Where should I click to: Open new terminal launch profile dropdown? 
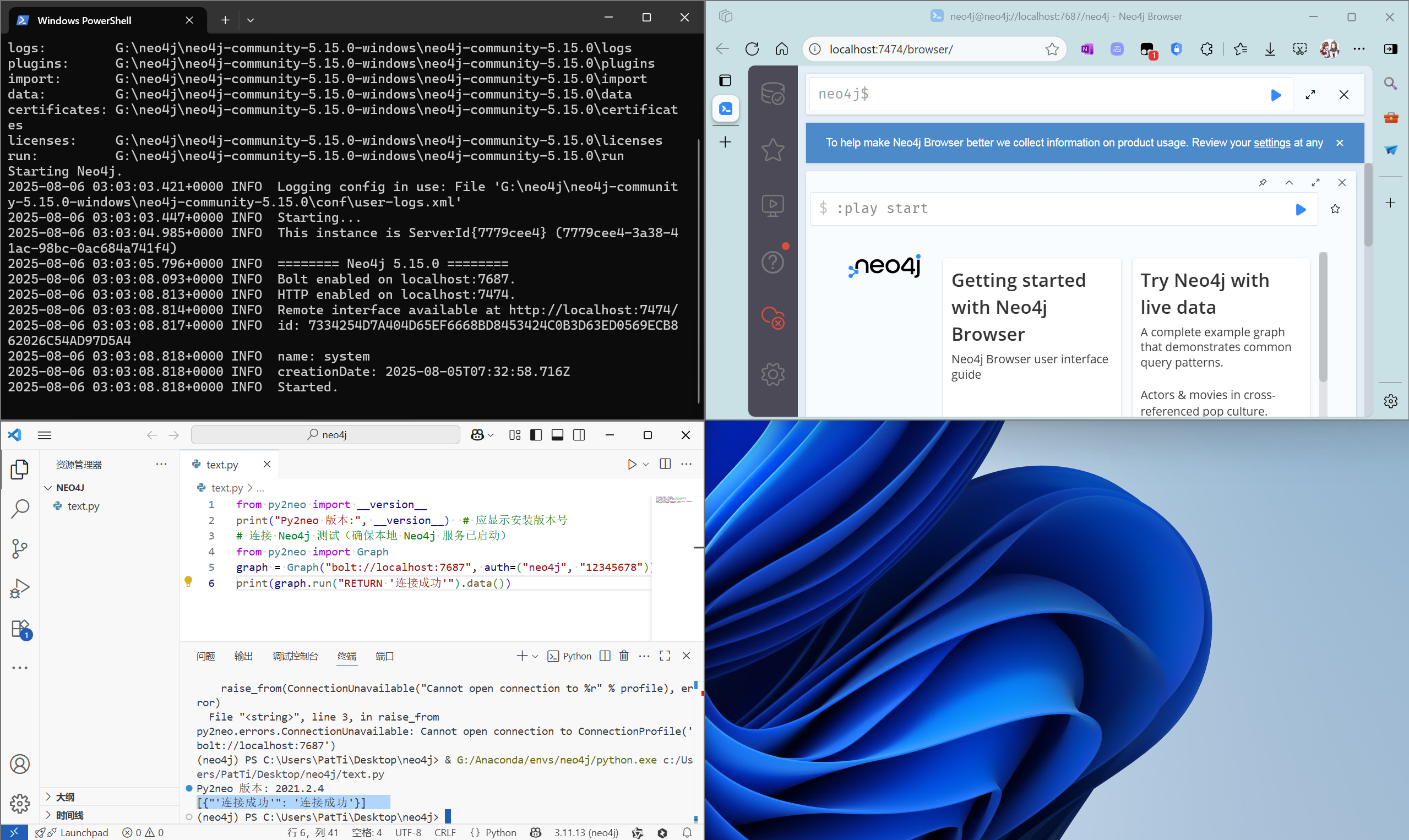click(535, 656)
